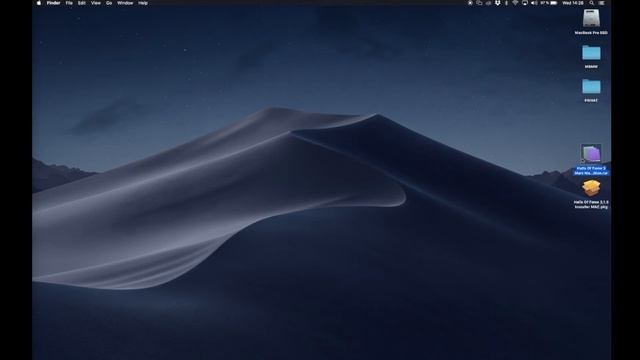Image resolution: width=640 pixels, height=360 pixels.
Task: Select the Halls Of Fame installer .pkg icon
Action: pyautogui.click(x=591, y=189)
